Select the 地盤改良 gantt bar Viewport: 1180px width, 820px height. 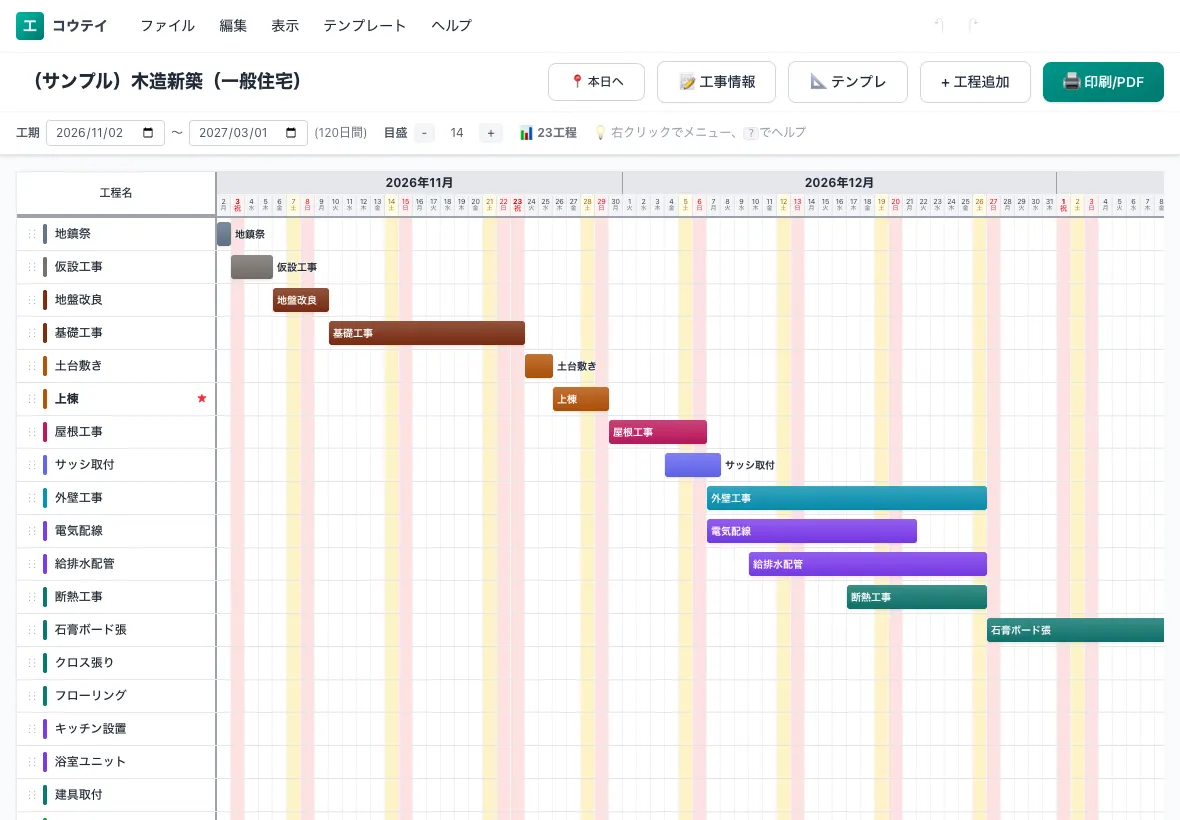[x=301, y=300]
